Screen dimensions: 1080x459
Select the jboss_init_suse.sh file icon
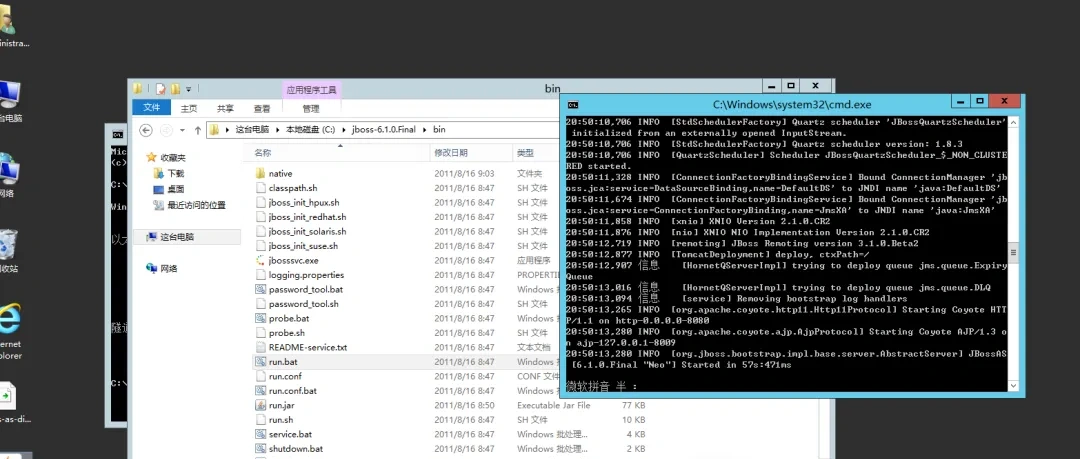260,246
